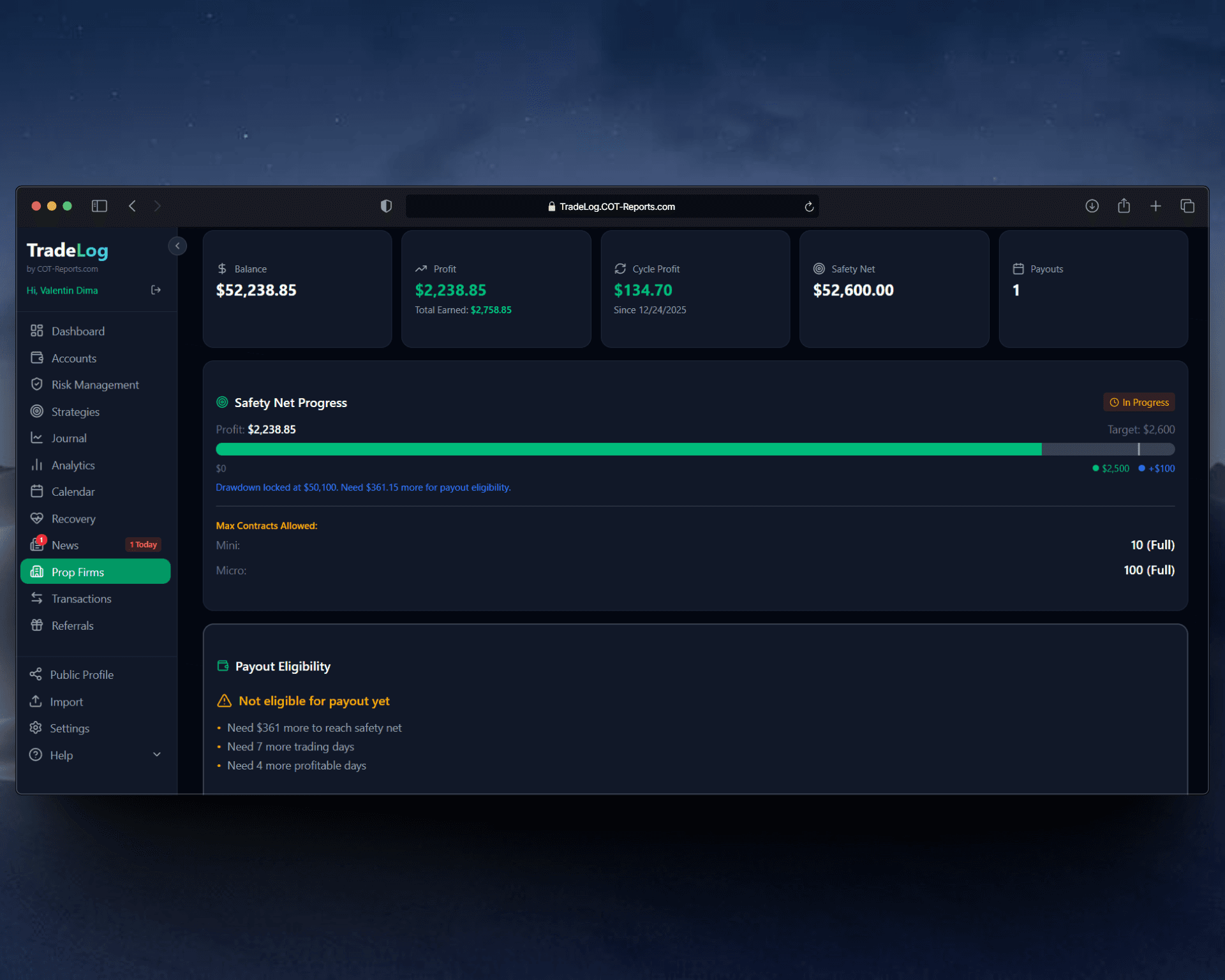Click the logout icon next to username

click(x=156, y=290)
